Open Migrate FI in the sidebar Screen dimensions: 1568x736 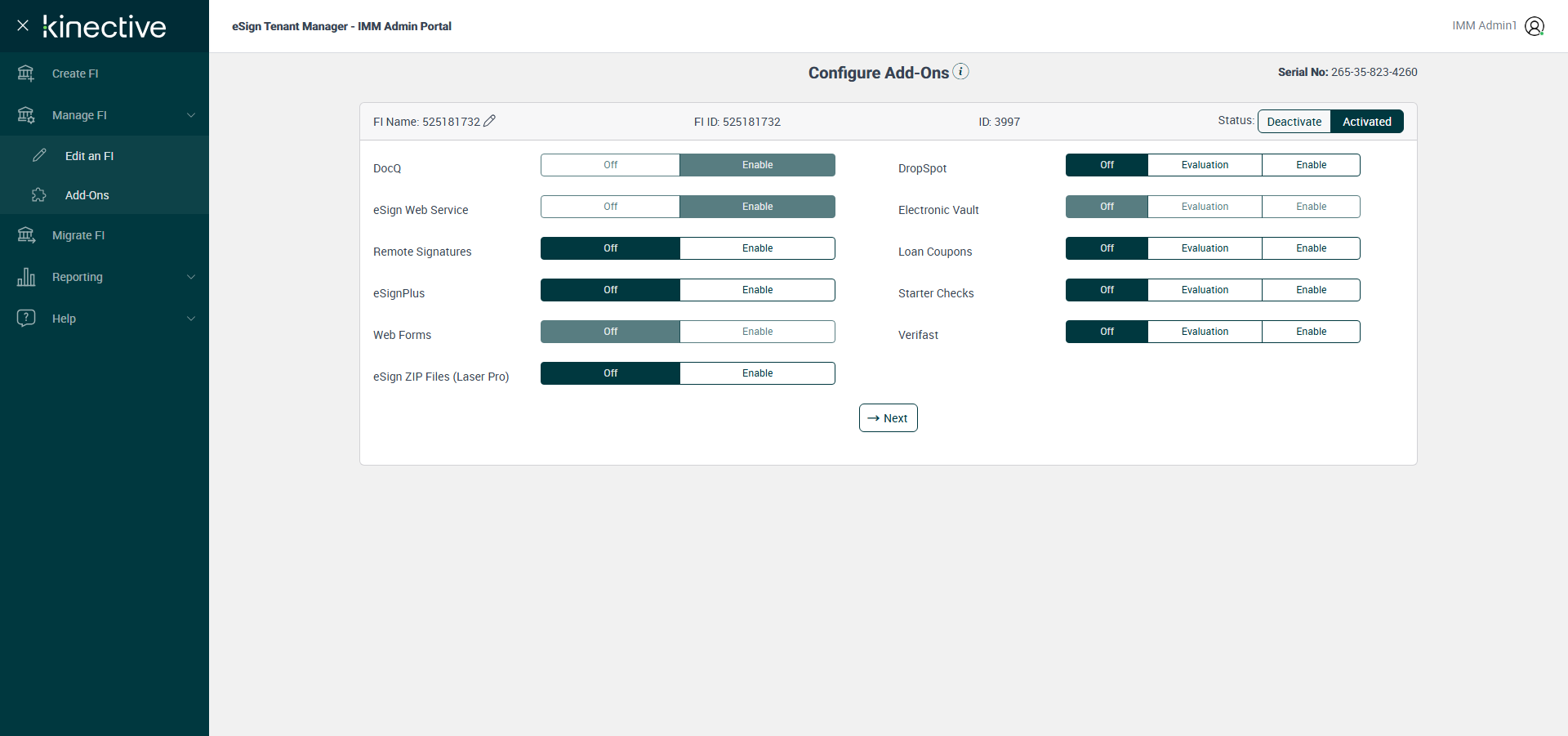click(x=105, y=235)
